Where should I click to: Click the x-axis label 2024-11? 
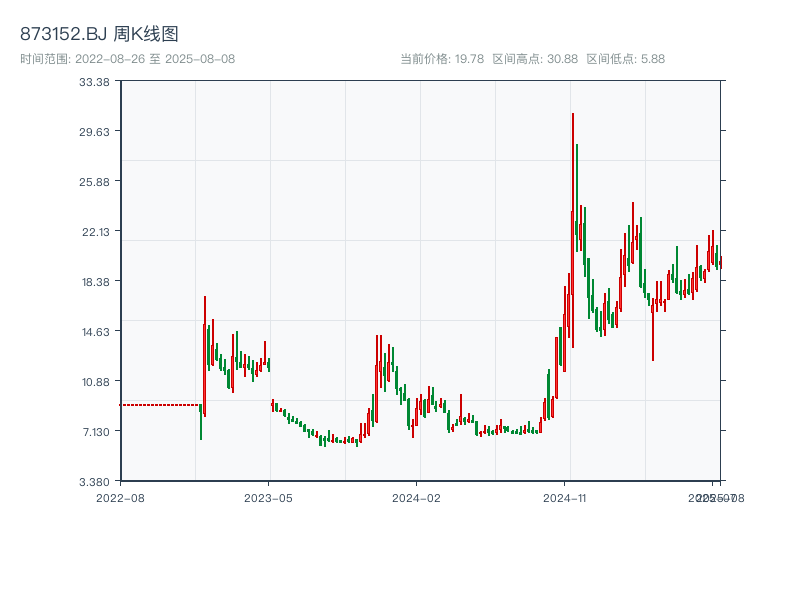tap(564, 498)
